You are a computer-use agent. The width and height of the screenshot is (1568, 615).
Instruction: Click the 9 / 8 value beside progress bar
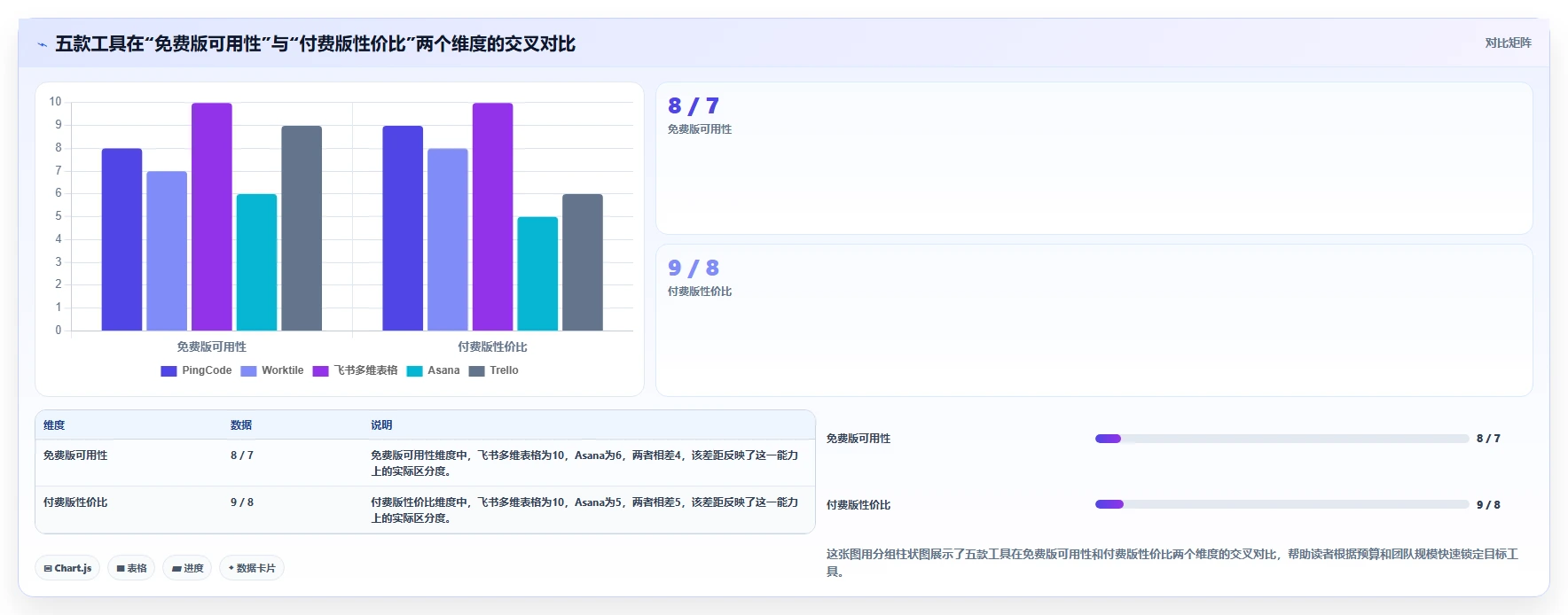pos(1488,505)
